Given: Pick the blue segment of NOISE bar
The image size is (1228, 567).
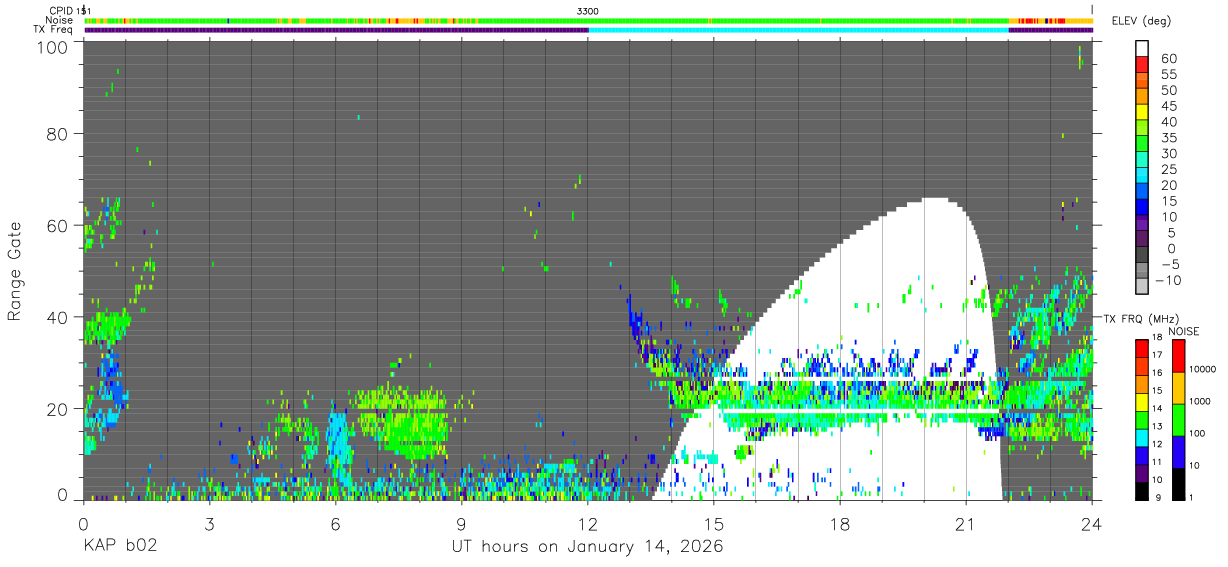Looking at the screenshot, I should click(x=1180, y=451).
